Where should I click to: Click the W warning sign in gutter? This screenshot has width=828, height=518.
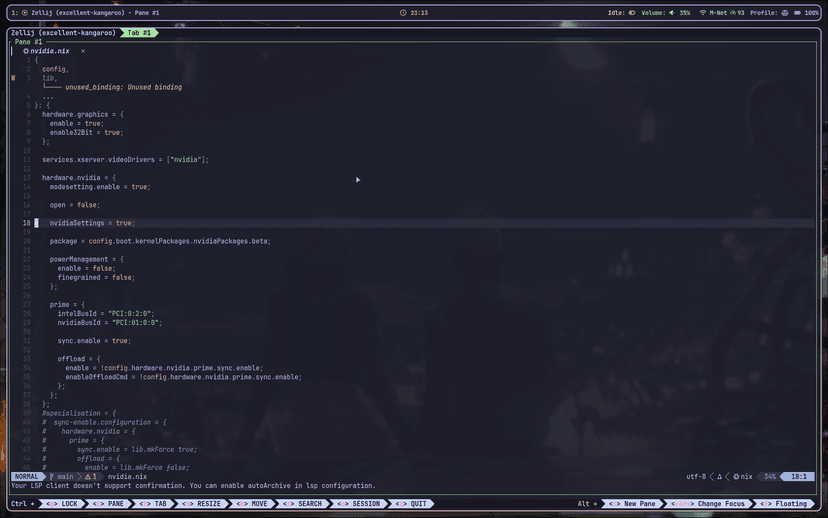point(13,77)
